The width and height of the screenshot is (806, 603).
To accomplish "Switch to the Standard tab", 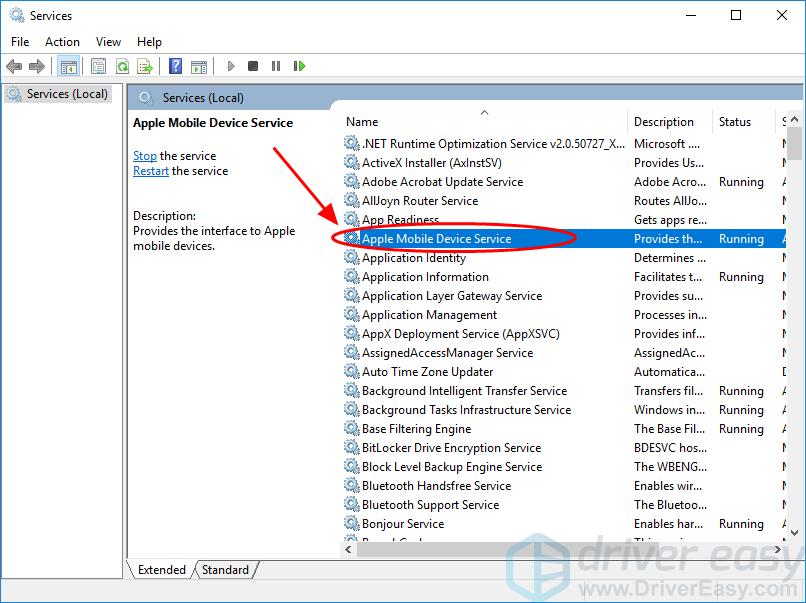I will pos(225,570).
